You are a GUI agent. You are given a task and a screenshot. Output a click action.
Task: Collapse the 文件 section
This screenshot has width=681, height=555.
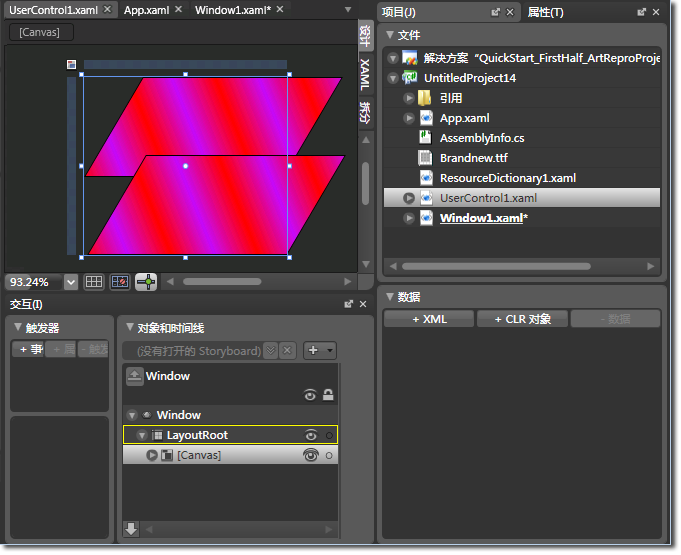point(390,35)
